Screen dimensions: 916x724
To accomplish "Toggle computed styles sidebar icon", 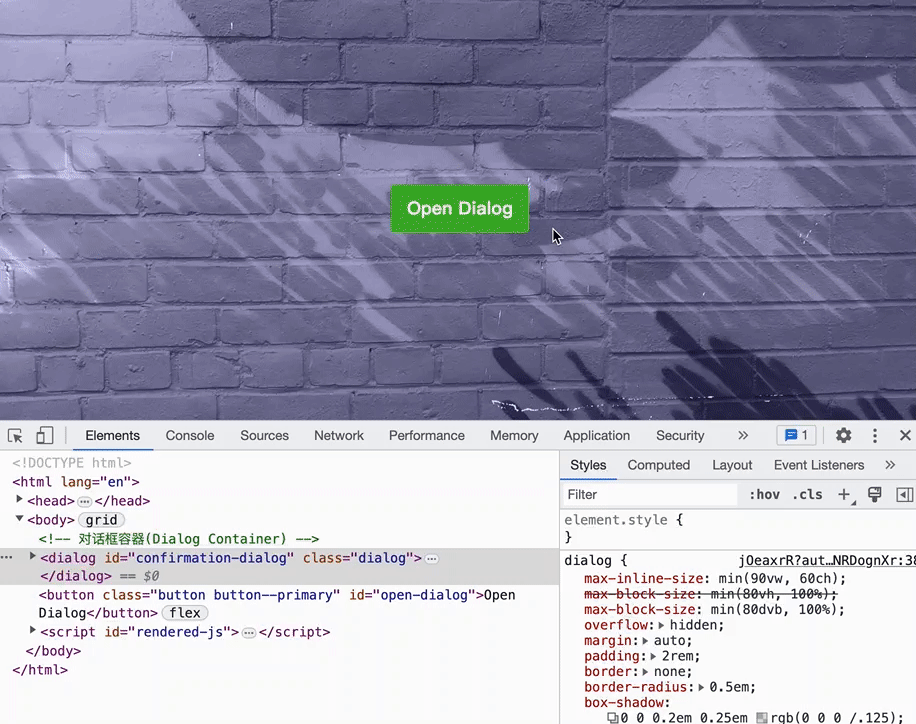I will click(x=904, y=494).
